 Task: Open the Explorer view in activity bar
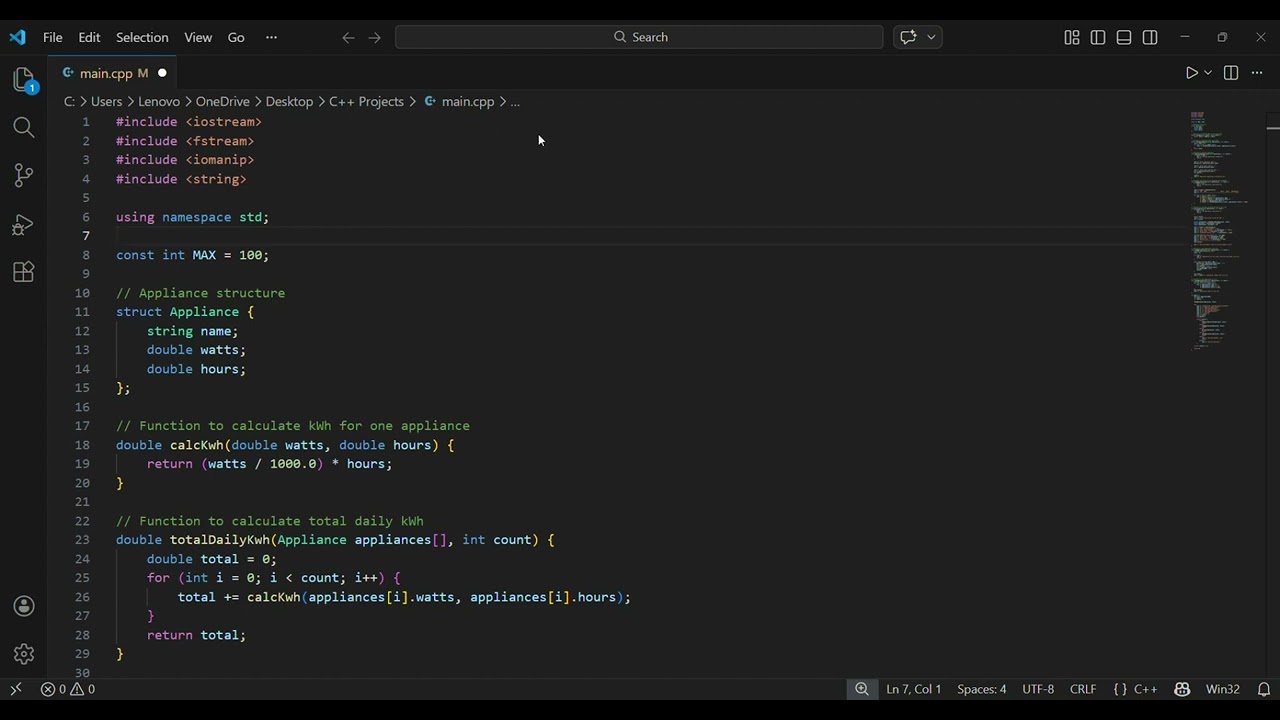24,80
